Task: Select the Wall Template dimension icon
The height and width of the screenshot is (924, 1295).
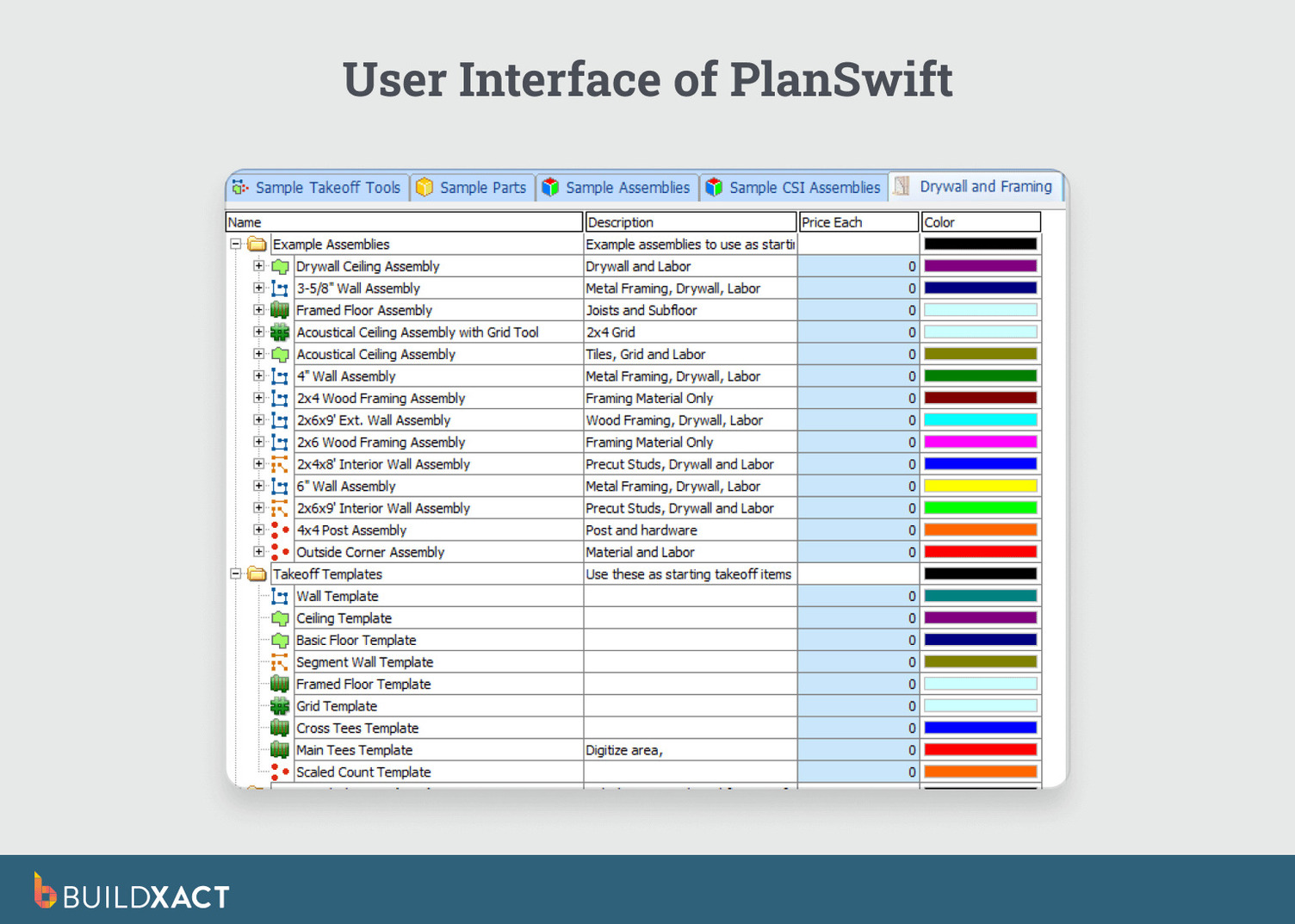Action: [280, 595]
